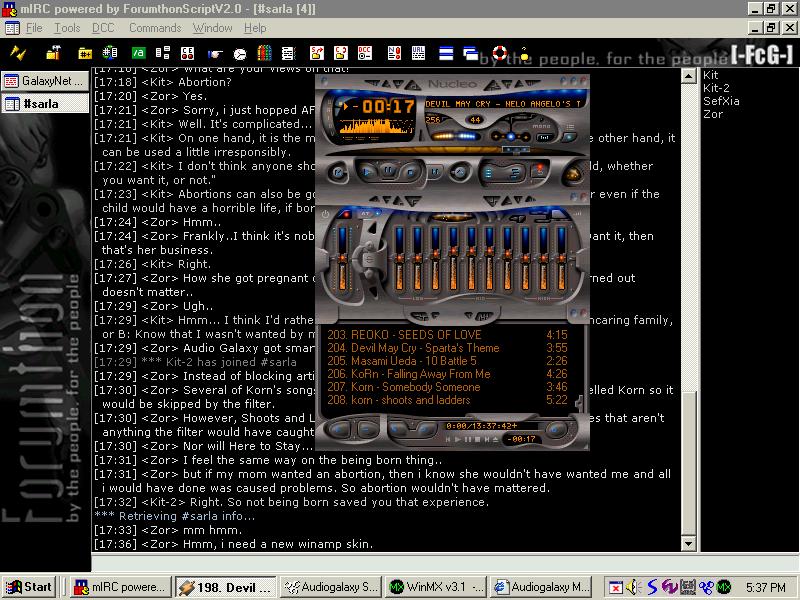Open the green /a aliases icon
Image resolution: width=800 pixels, height=600 pixels.
[x=138, y=53]
